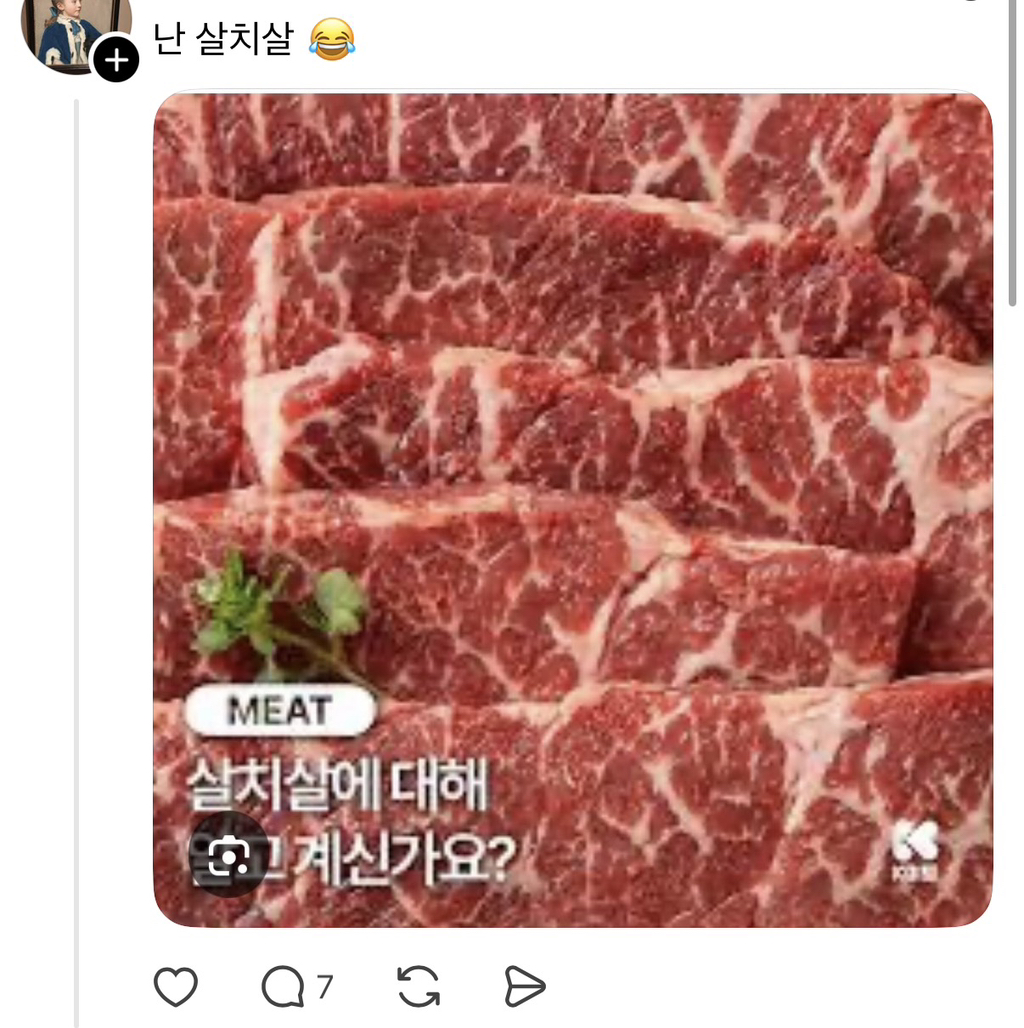
Task: Follow the author via the plus badge
Action: 116,61
